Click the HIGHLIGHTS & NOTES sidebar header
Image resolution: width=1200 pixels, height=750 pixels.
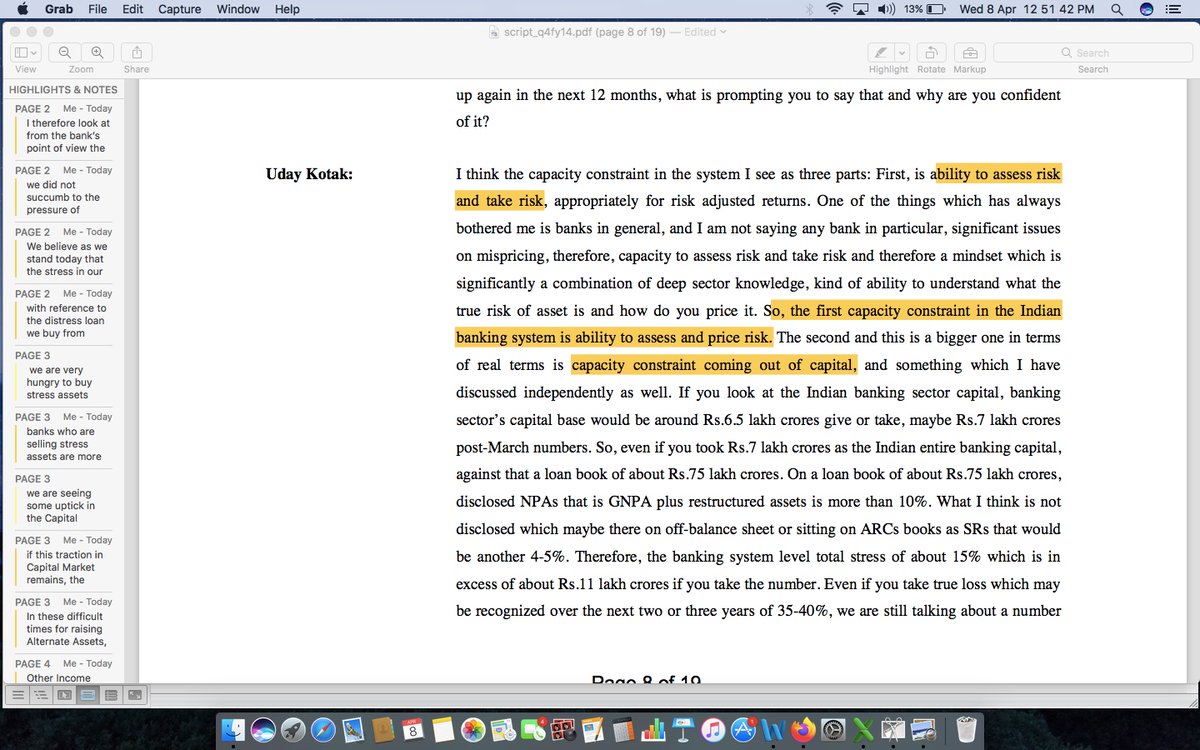click(63, 89)
